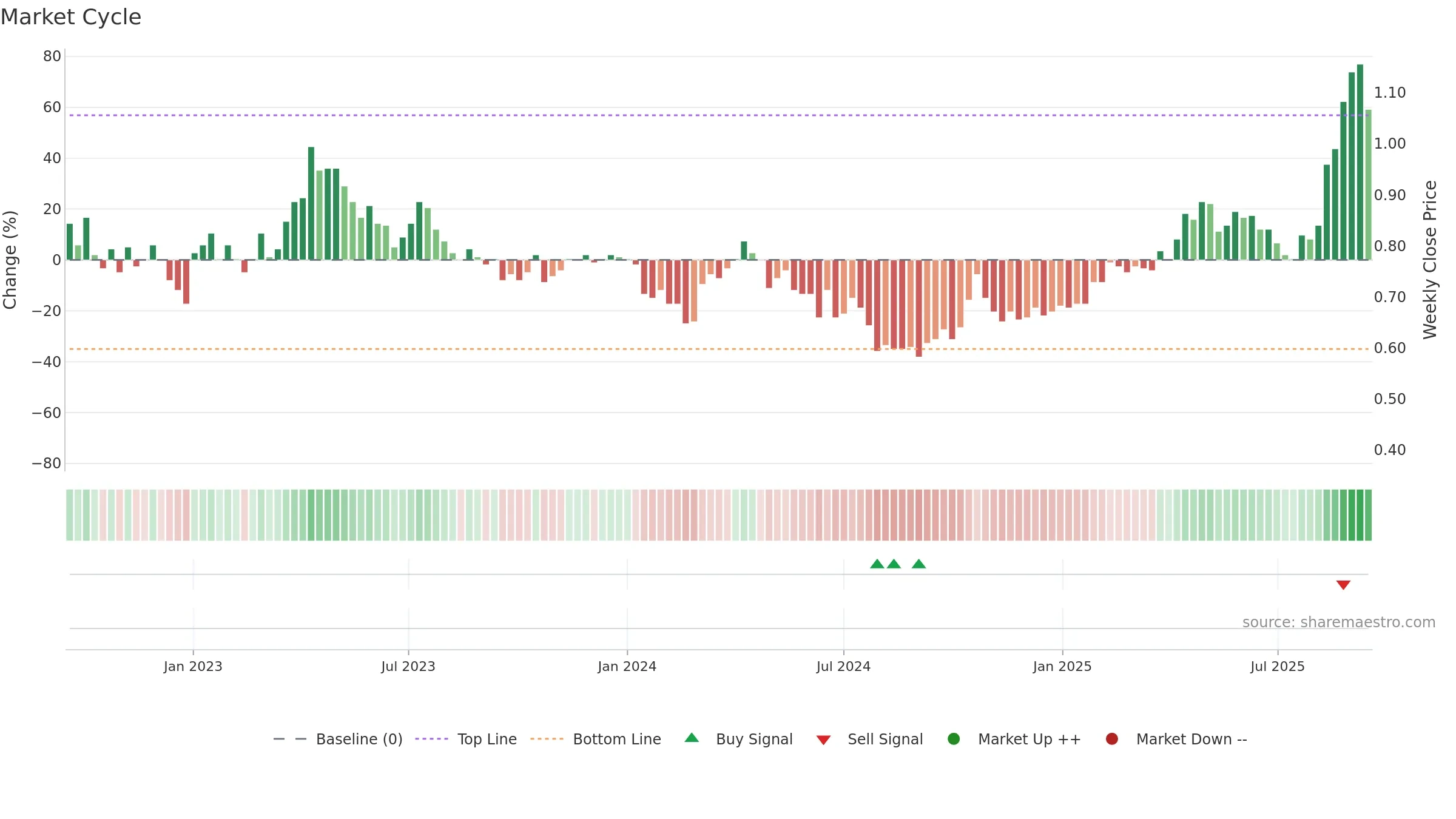Click the Change (%) axis title
This screenshot has width=1456, height=819.
(10, 260)
